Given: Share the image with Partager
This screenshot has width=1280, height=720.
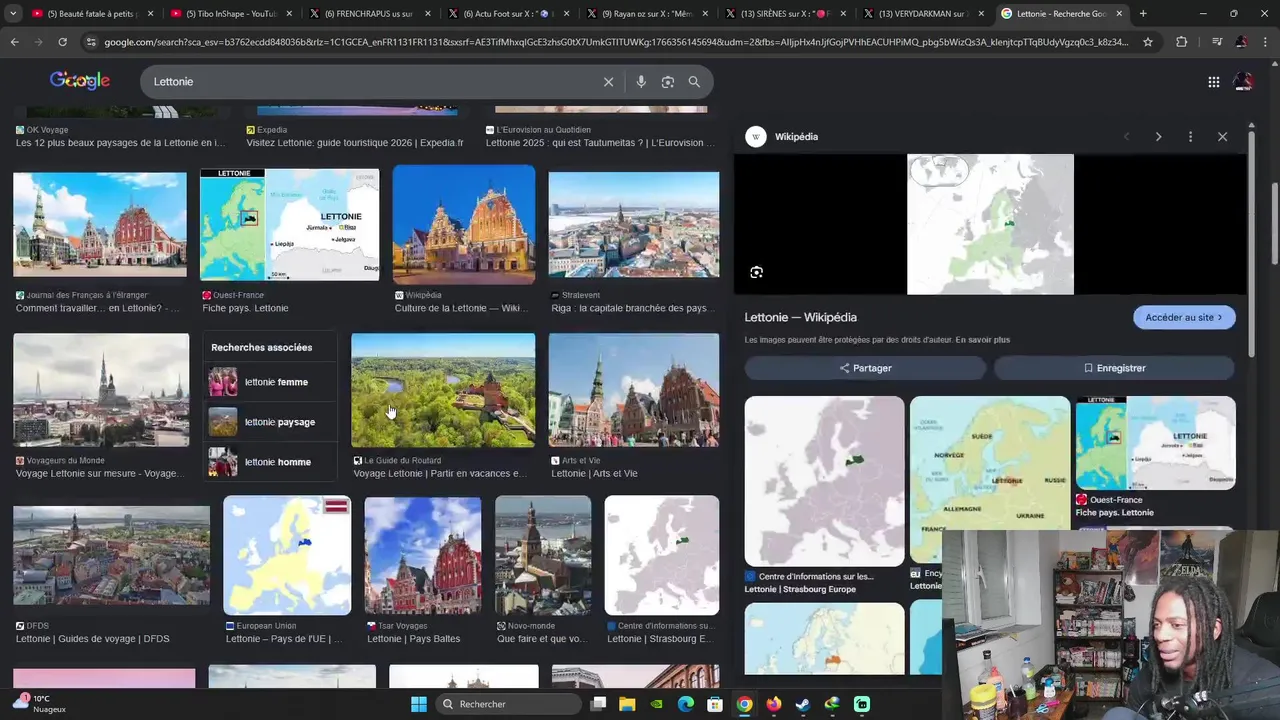Looking at the screenshot, I should coord(866,368).
